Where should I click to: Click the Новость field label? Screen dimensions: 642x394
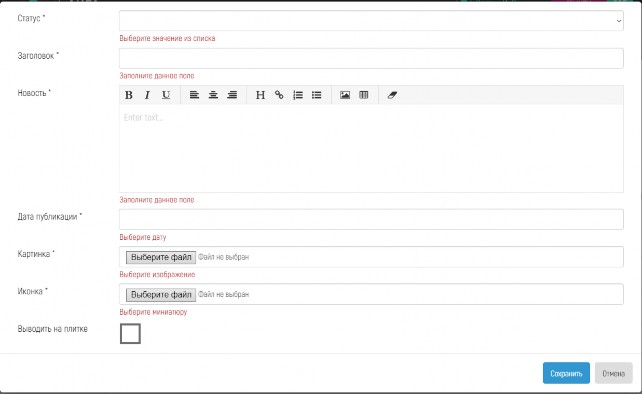[34, 93]
